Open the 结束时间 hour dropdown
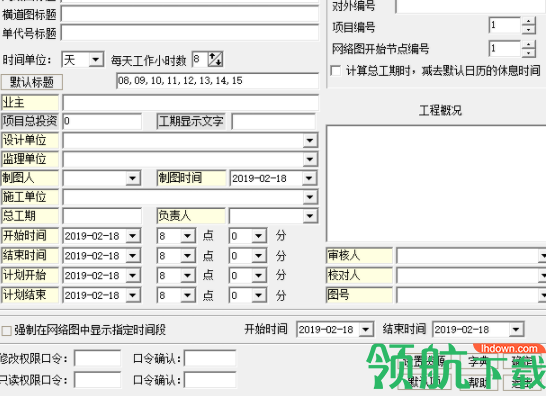546x396 pixels. pos(188,256)
